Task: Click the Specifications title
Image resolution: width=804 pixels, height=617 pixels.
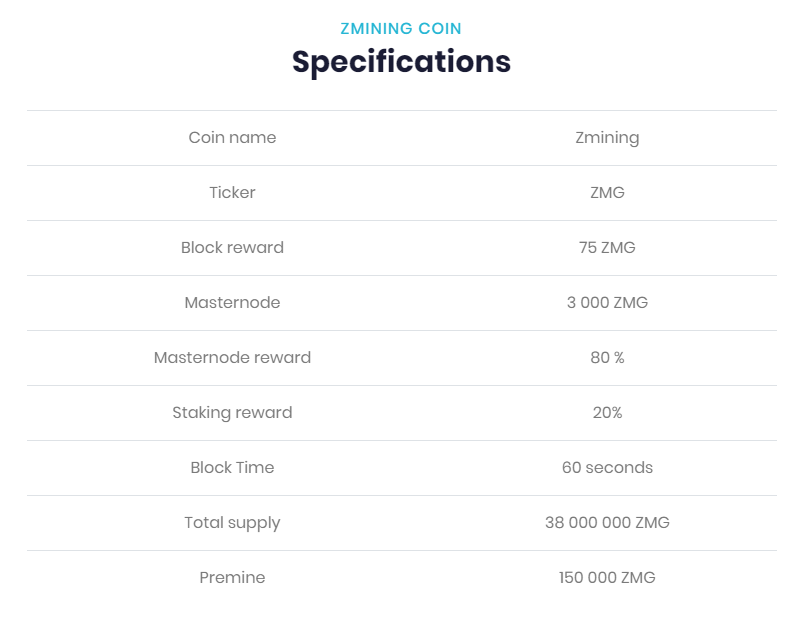Action: [401, 62]
